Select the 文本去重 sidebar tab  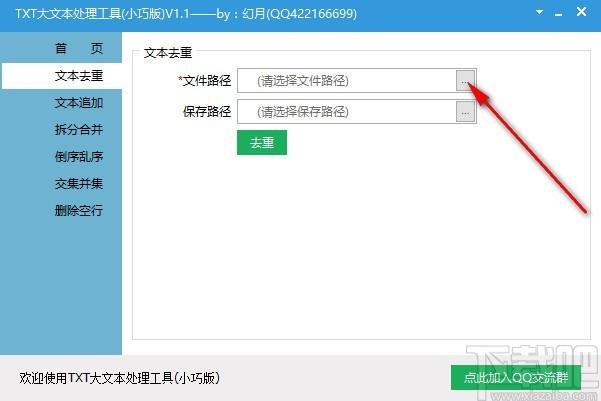[61, 76]
